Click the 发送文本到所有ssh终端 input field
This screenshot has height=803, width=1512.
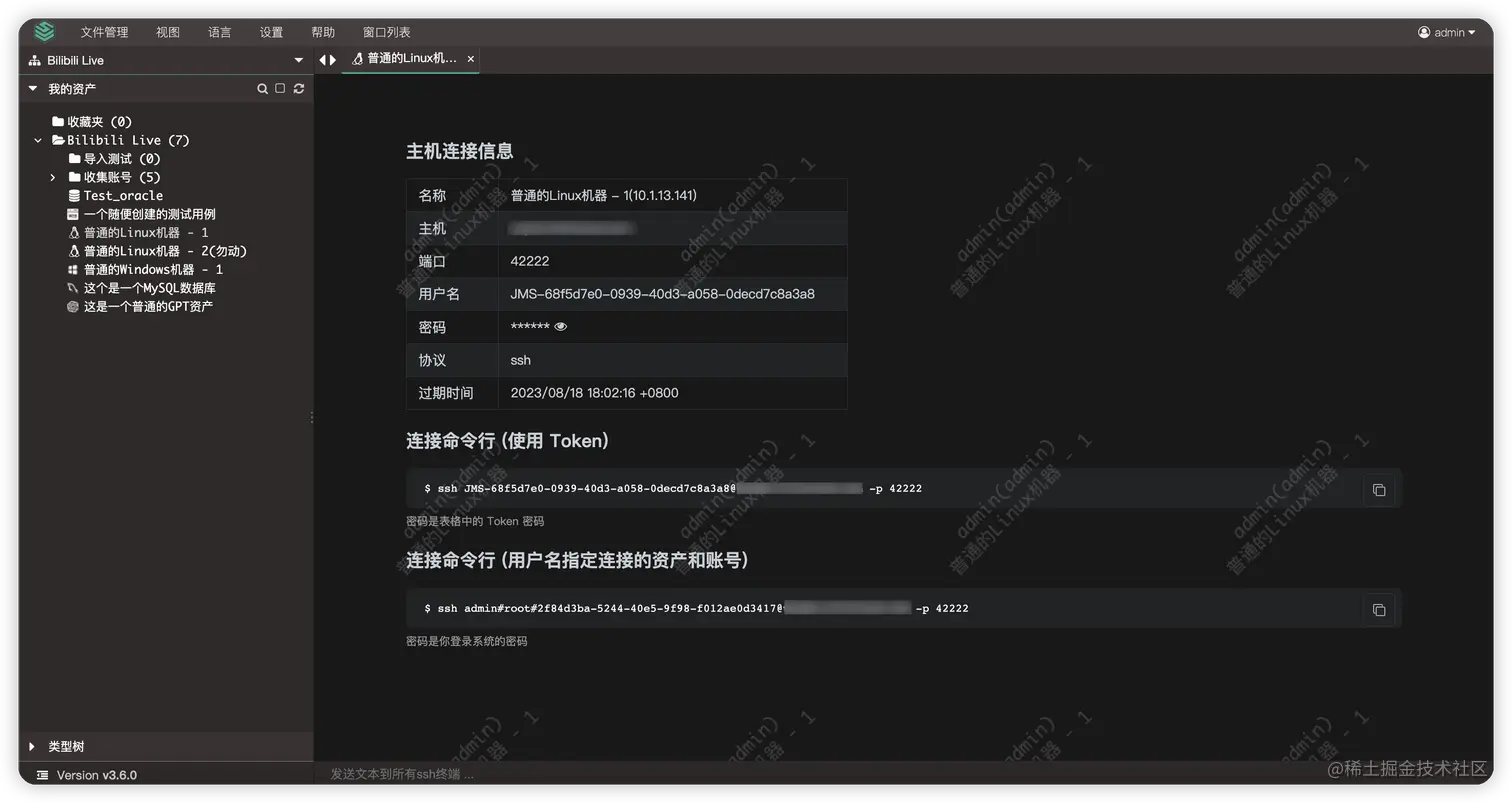coord(902,774)
